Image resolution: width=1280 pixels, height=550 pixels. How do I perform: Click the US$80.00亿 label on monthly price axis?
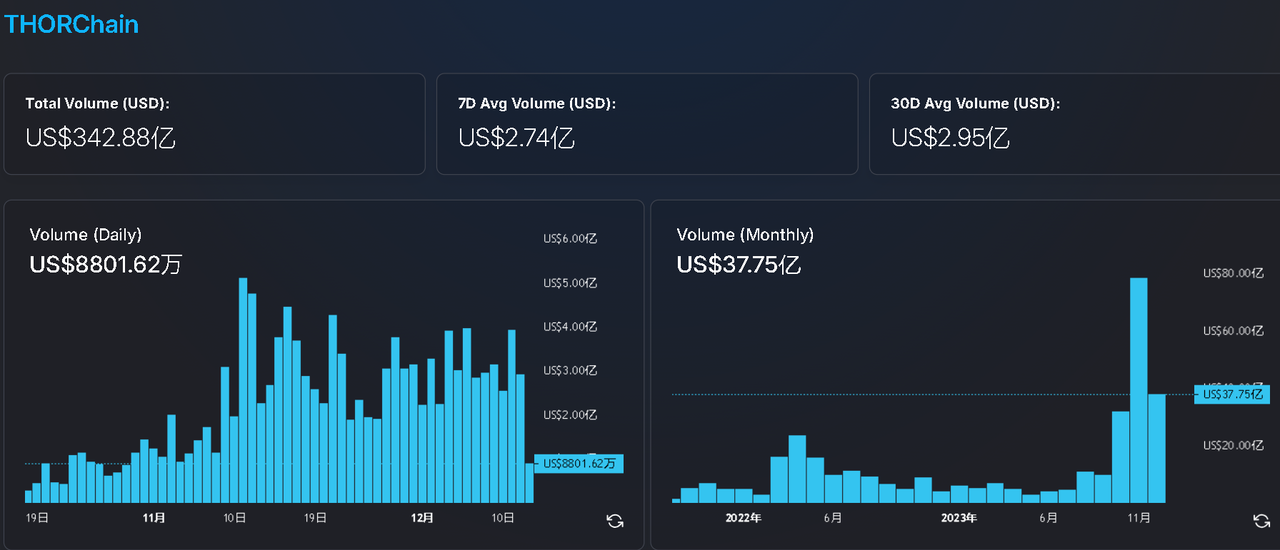coord(1230,273)
